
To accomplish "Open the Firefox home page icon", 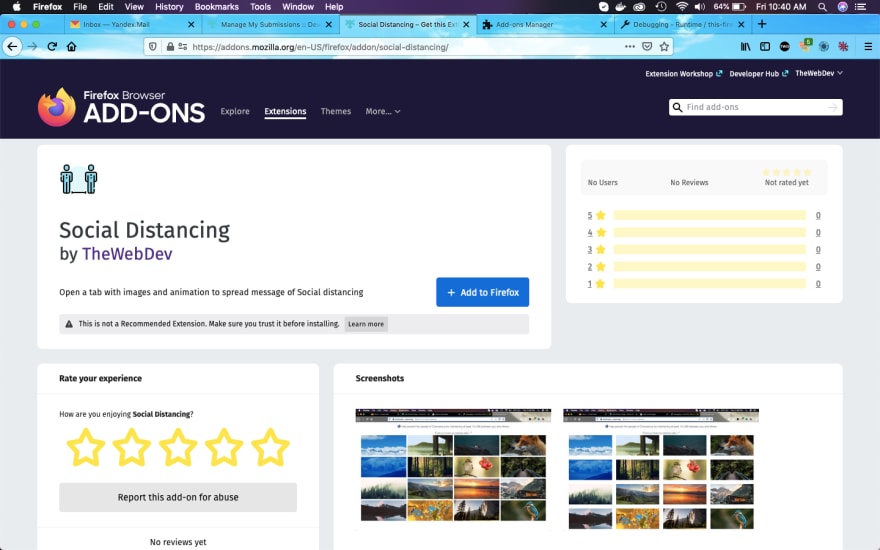I will (x=71, y=47).
